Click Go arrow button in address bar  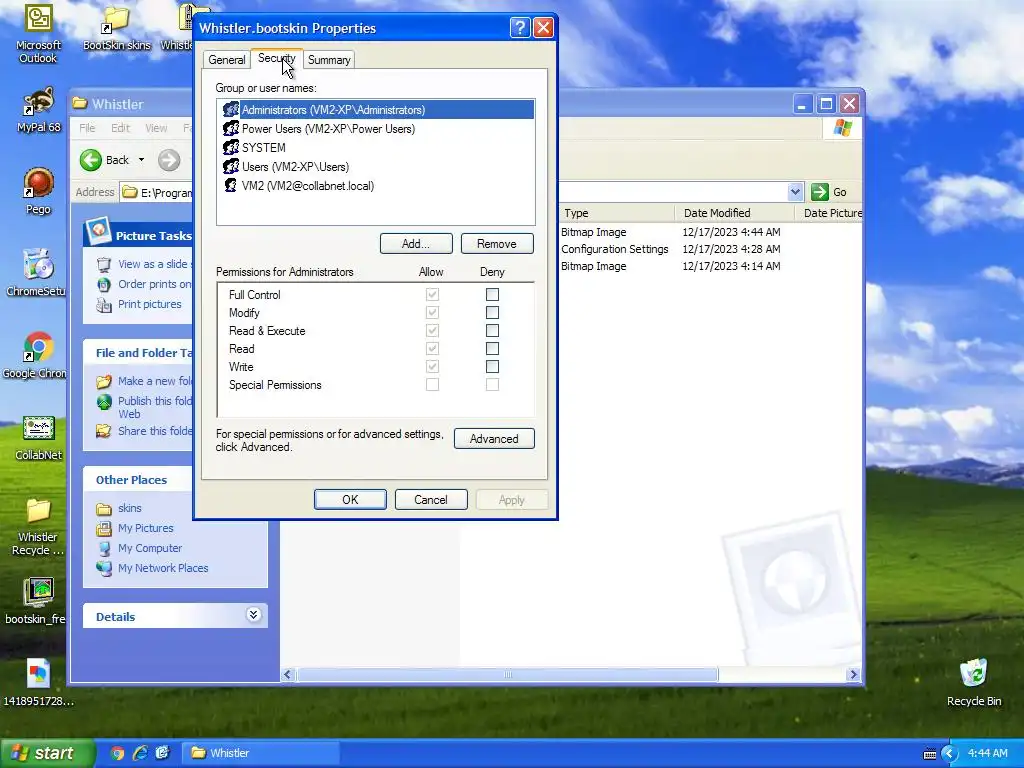pos(820,192)
